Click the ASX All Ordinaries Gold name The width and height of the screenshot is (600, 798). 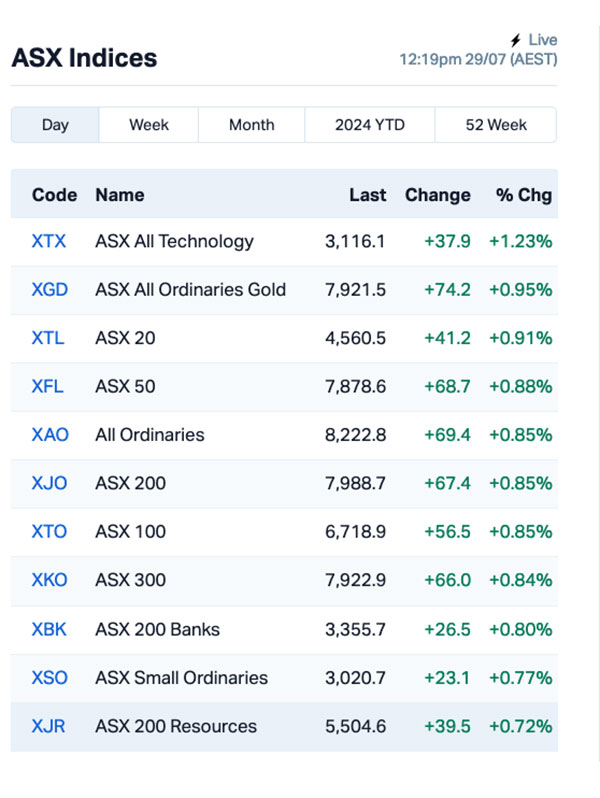click(191, 290)
